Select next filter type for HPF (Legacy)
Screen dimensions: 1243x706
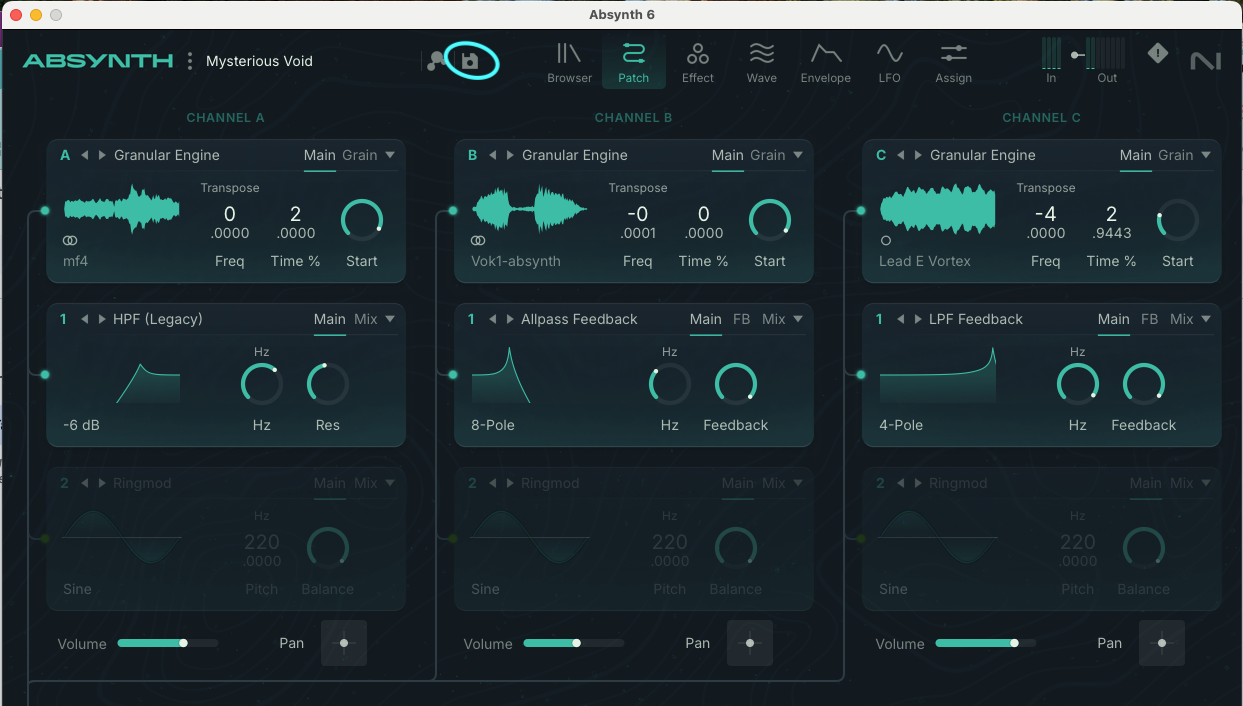coord(102,319)
